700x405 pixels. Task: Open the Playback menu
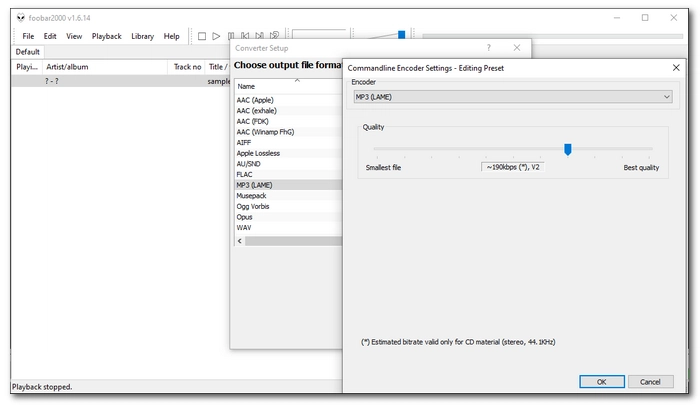[x=107, y=36]
